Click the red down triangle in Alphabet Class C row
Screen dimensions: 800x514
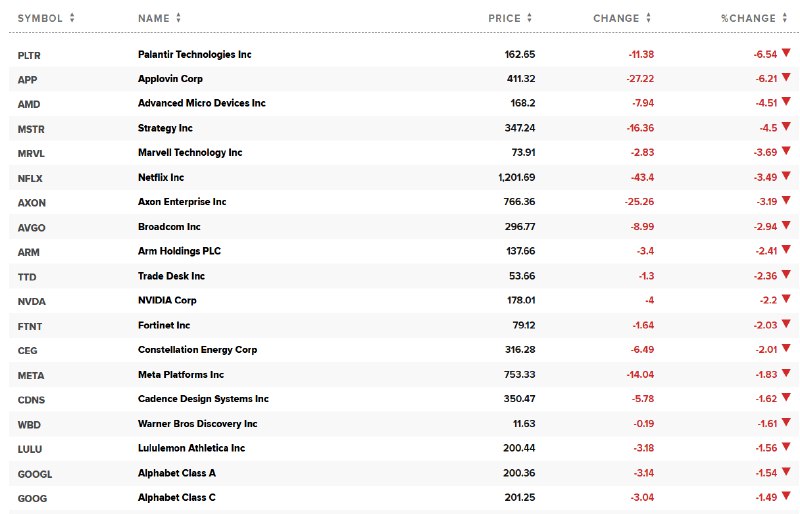786,497
